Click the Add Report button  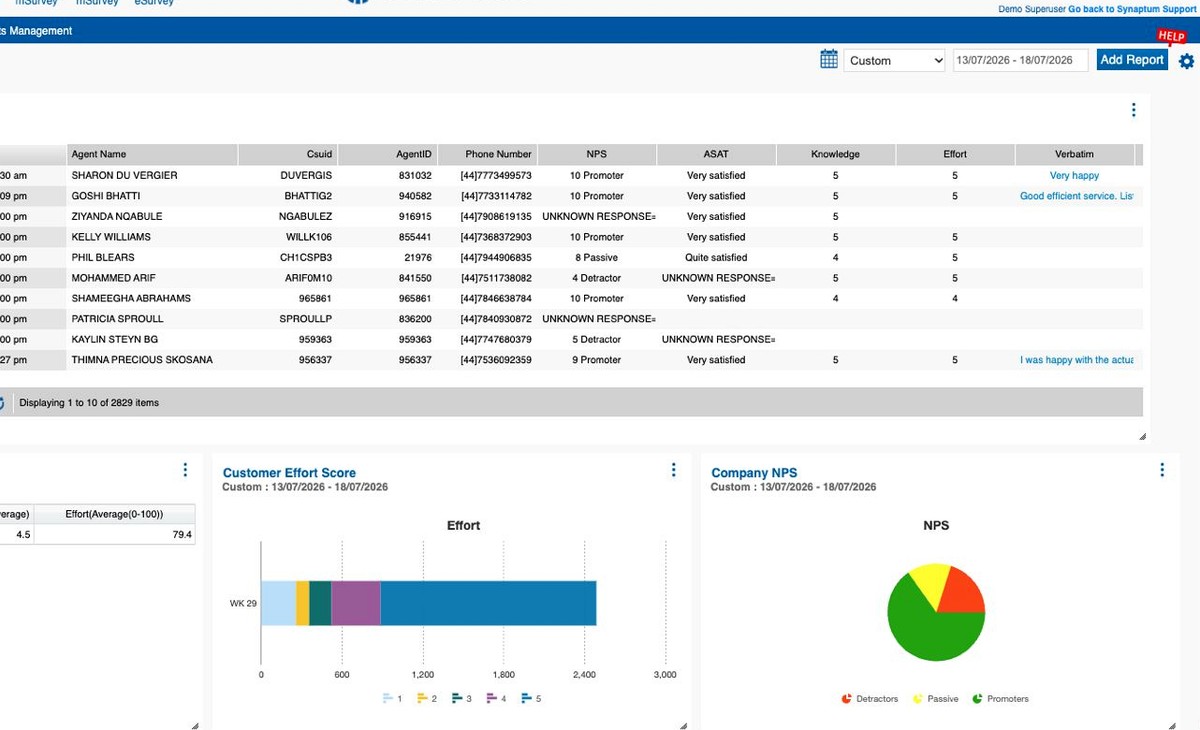tap(1132, 60)
